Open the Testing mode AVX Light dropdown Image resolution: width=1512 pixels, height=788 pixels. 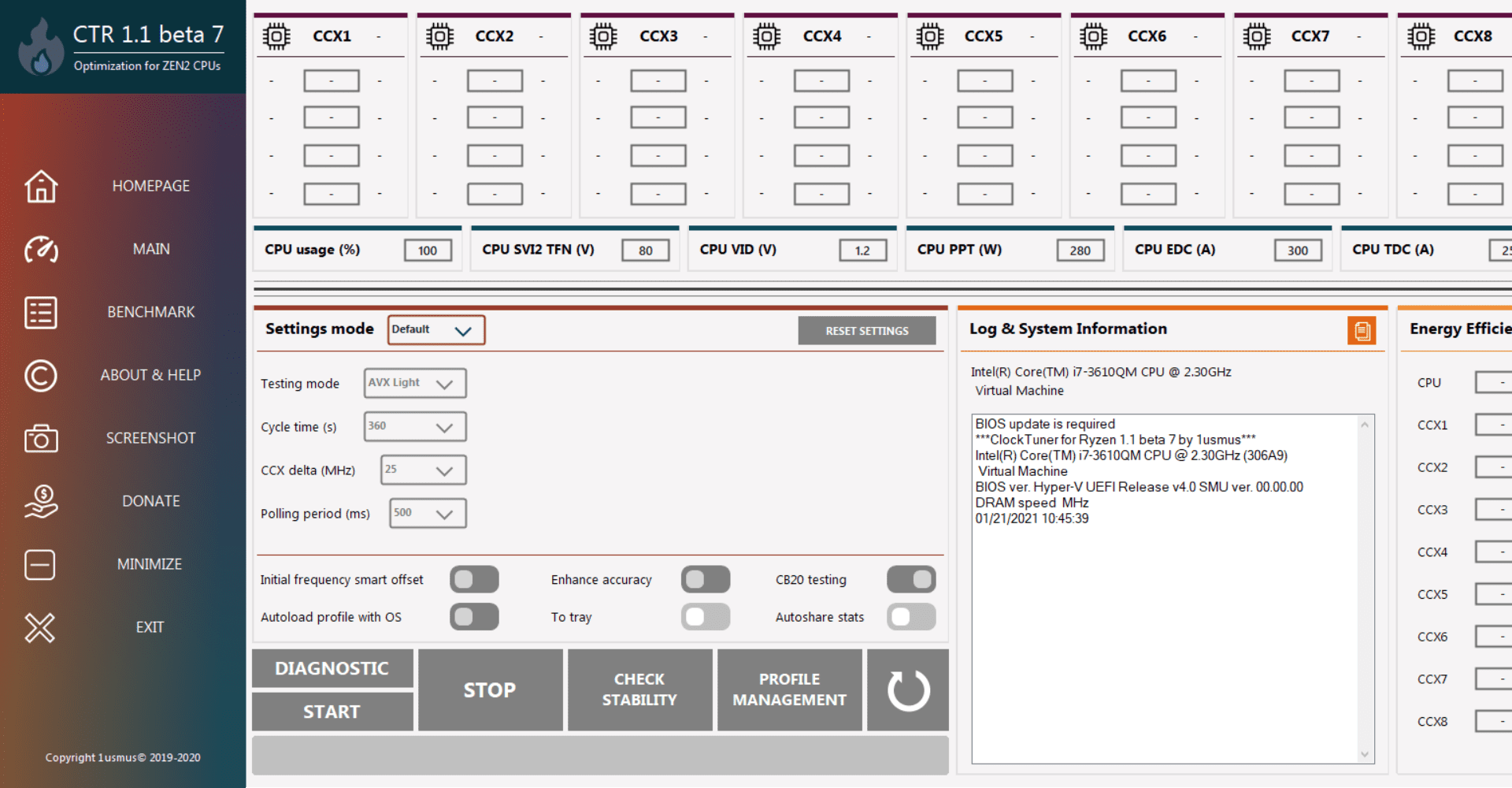pyautogui.click(x=415, y=383)
